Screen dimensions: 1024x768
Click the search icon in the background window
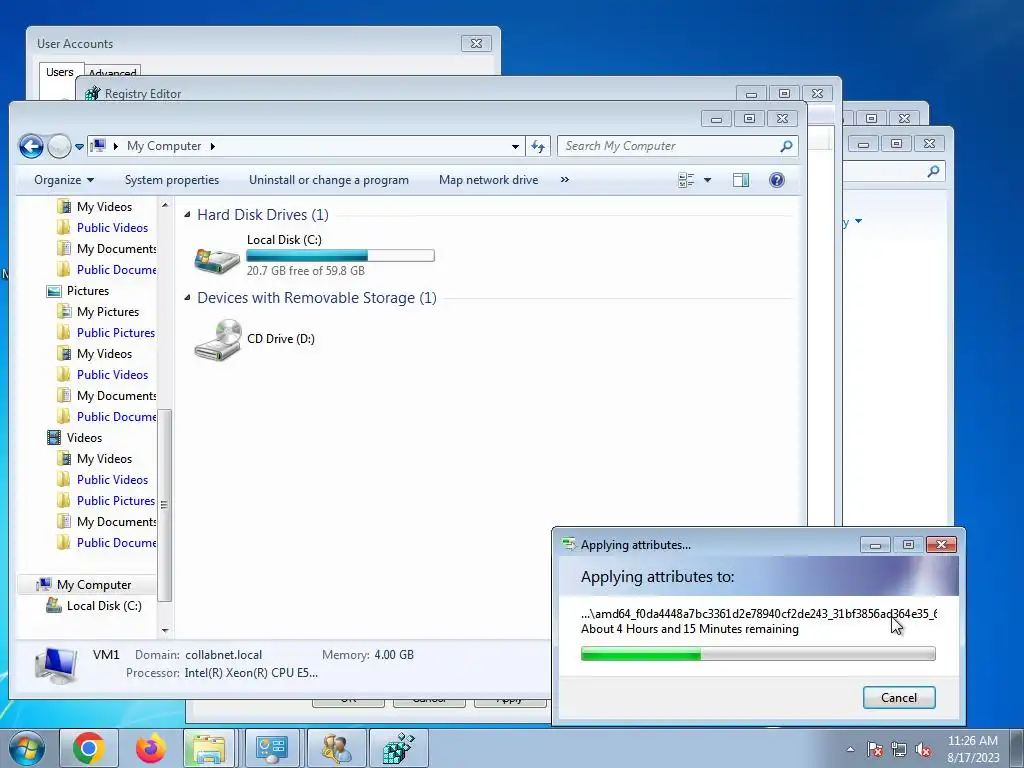(933, 171)
